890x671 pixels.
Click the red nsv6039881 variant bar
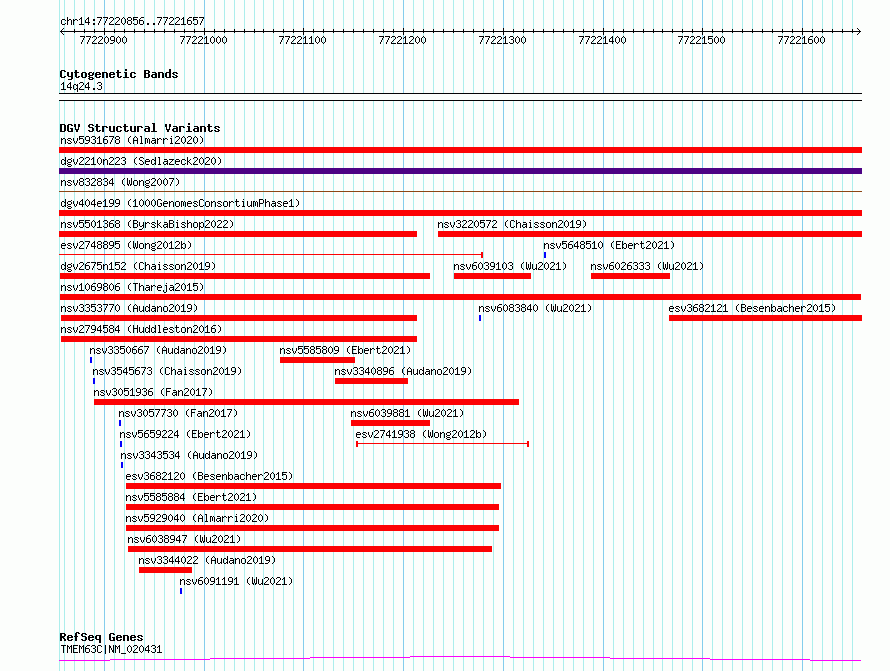pyautogui.click(x=391, y=423)
